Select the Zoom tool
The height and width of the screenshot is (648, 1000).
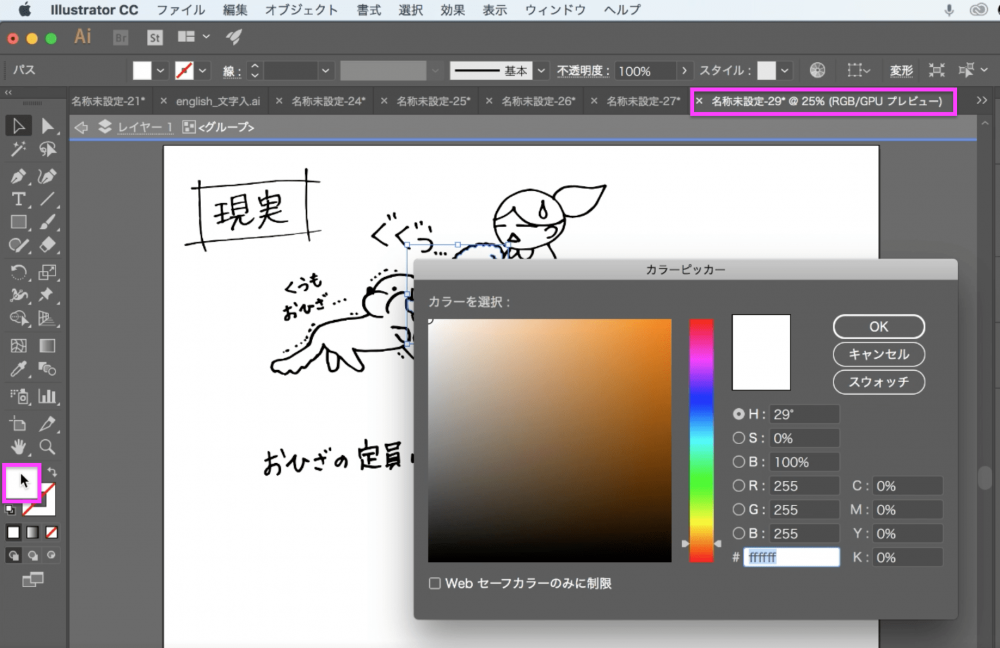(46, 445)
